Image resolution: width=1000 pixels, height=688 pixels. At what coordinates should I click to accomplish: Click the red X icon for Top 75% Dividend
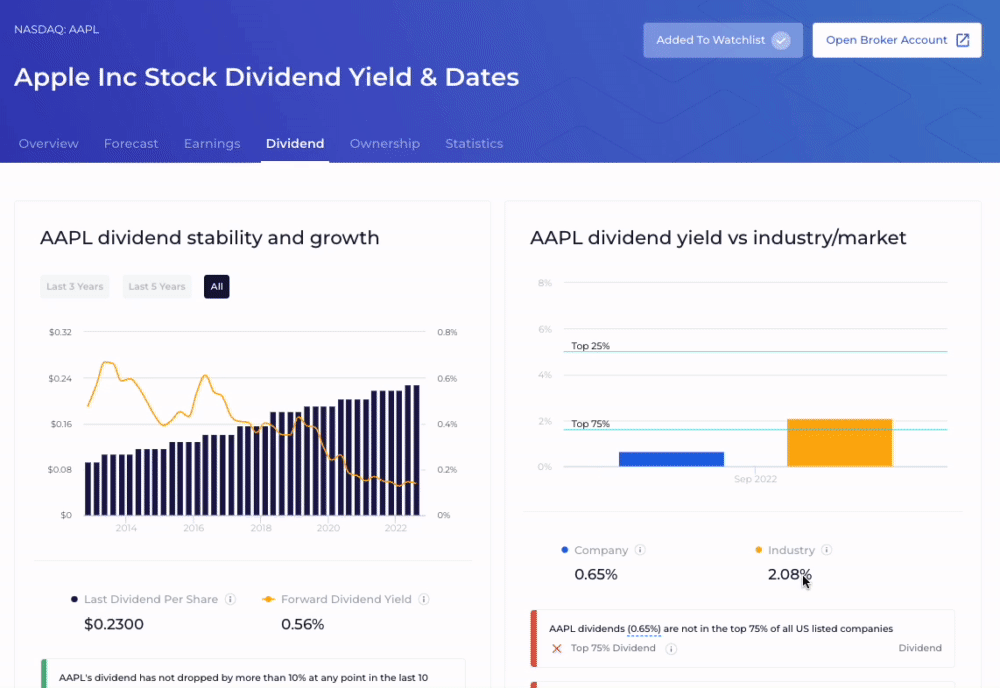(557, 648)
